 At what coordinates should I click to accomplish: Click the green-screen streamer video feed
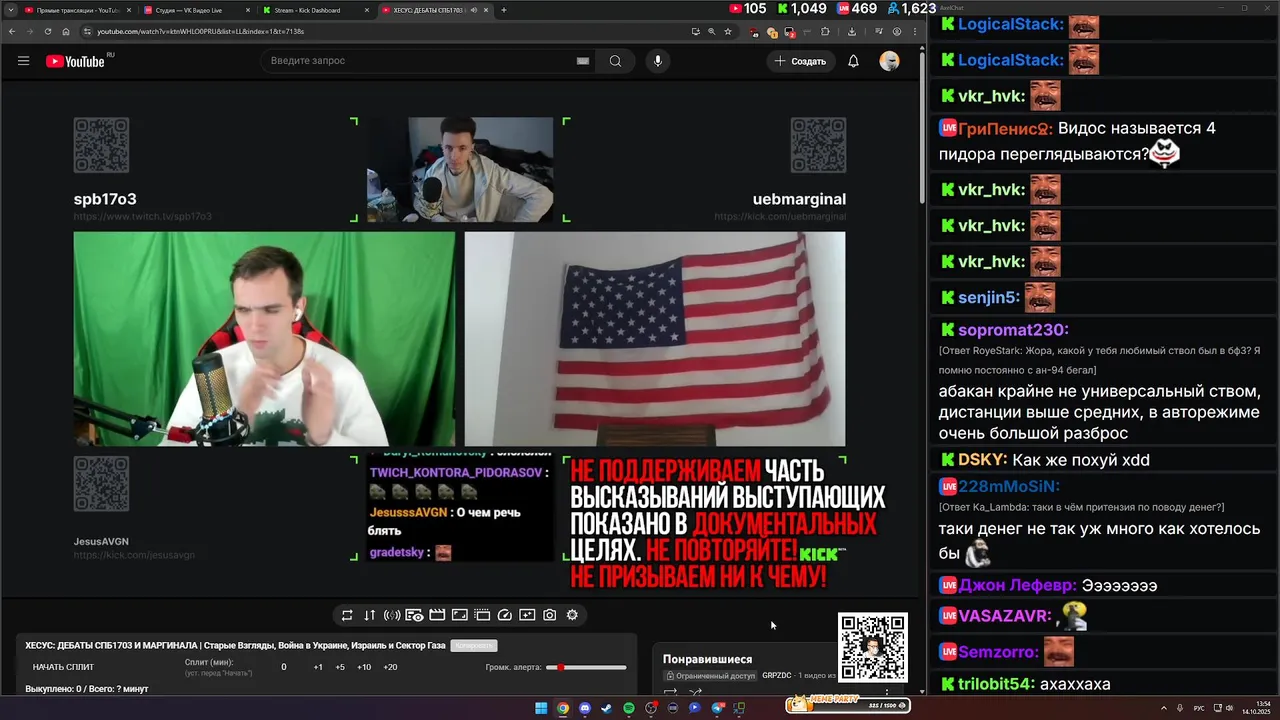(x=264, y=339)
